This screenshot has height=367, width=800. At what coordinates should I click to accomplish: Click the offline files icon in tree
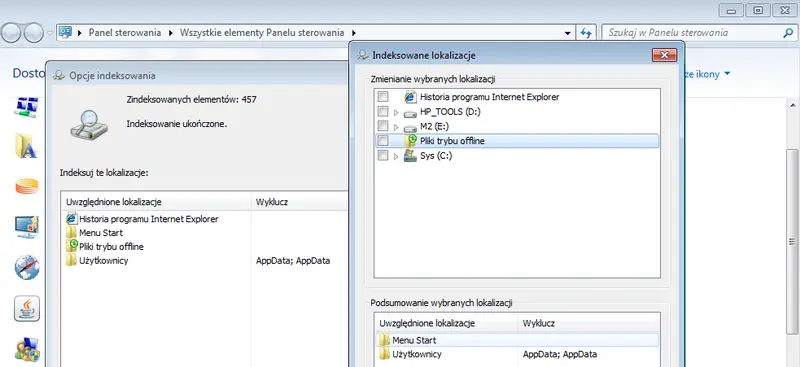tap(410, 140)
